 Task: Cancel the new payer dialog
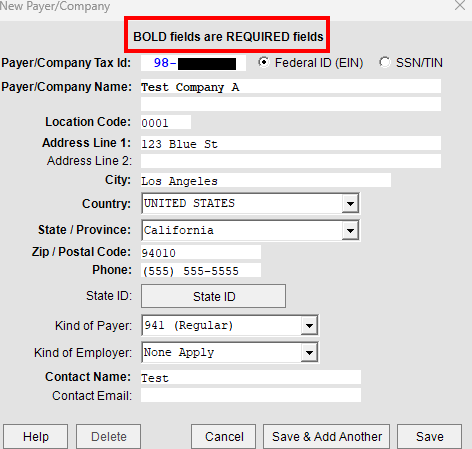[x=224, y=436]
